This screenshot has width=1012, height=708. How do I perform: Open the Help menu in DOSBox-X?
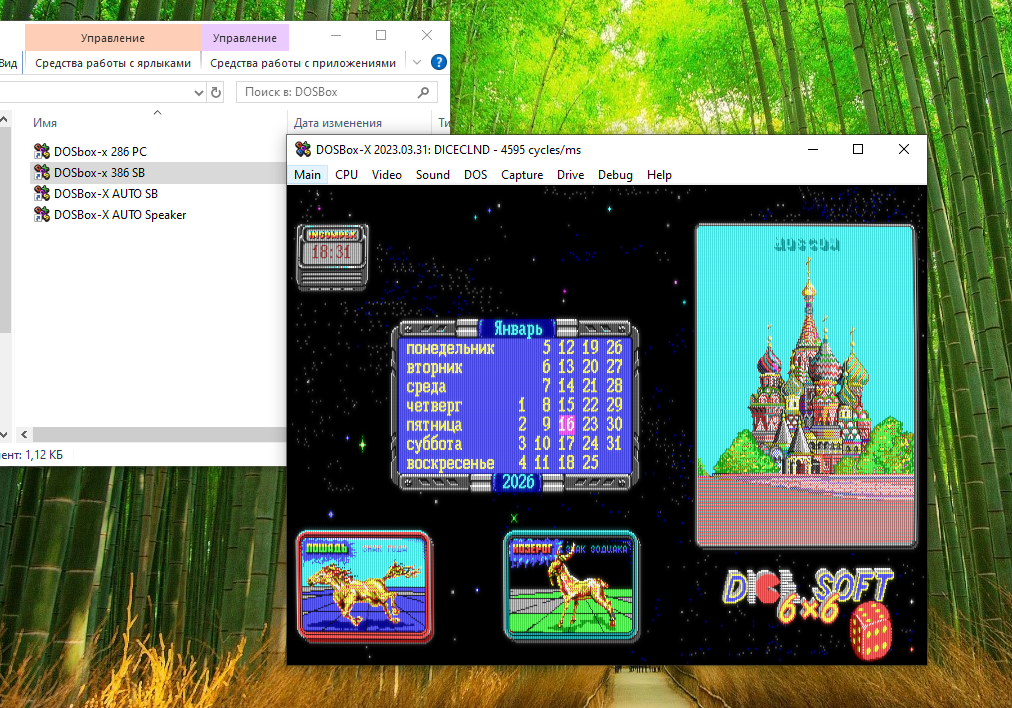(x=659, y=175)
